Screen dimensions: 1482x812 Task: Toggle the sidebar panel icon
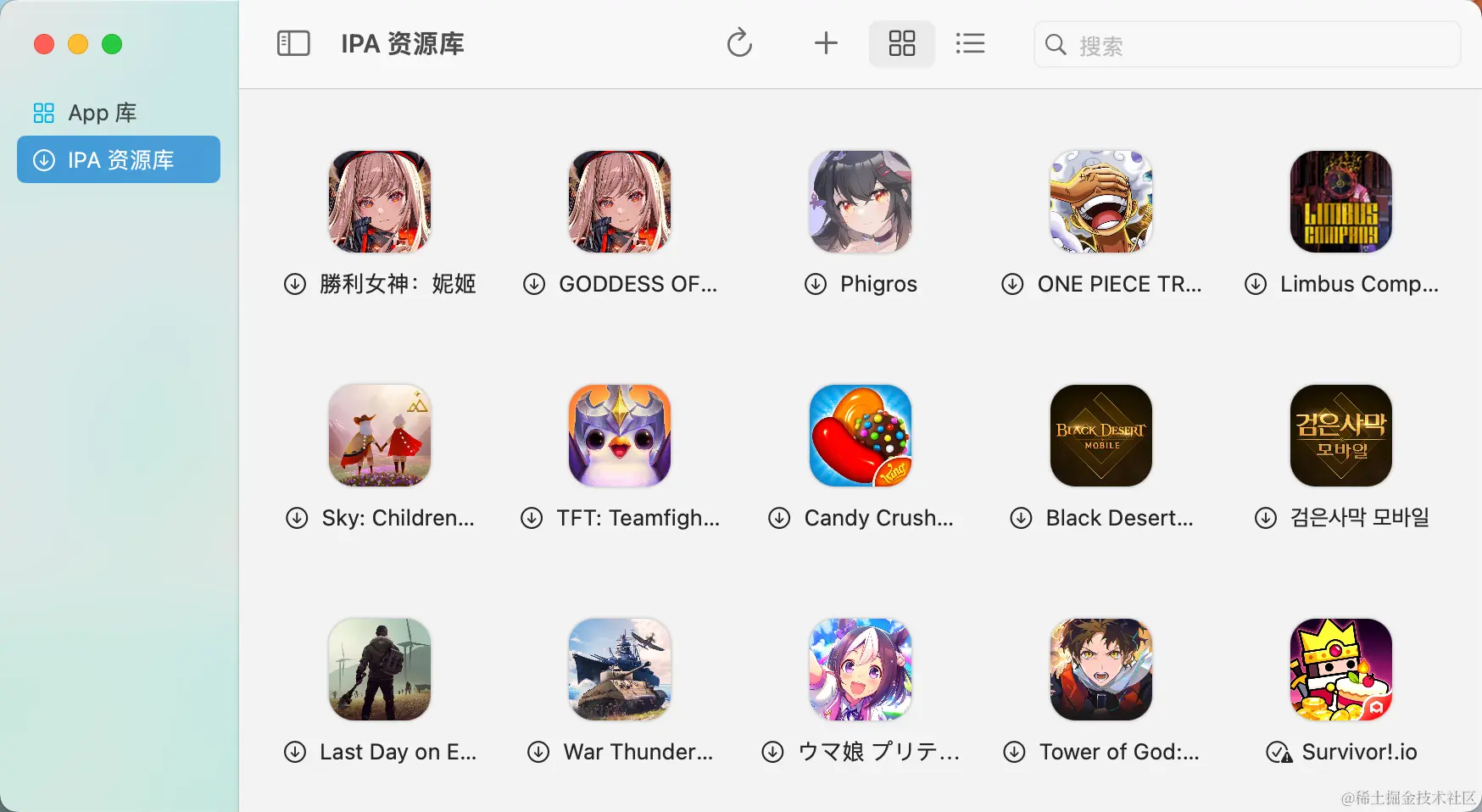(293, 43)
